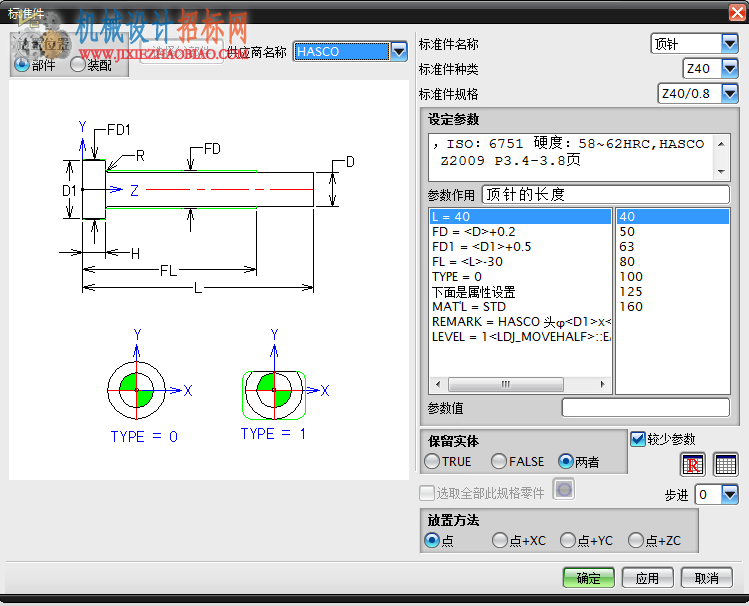
Task: Select the 装配 radio button
Action: click(x=77, y=64)
